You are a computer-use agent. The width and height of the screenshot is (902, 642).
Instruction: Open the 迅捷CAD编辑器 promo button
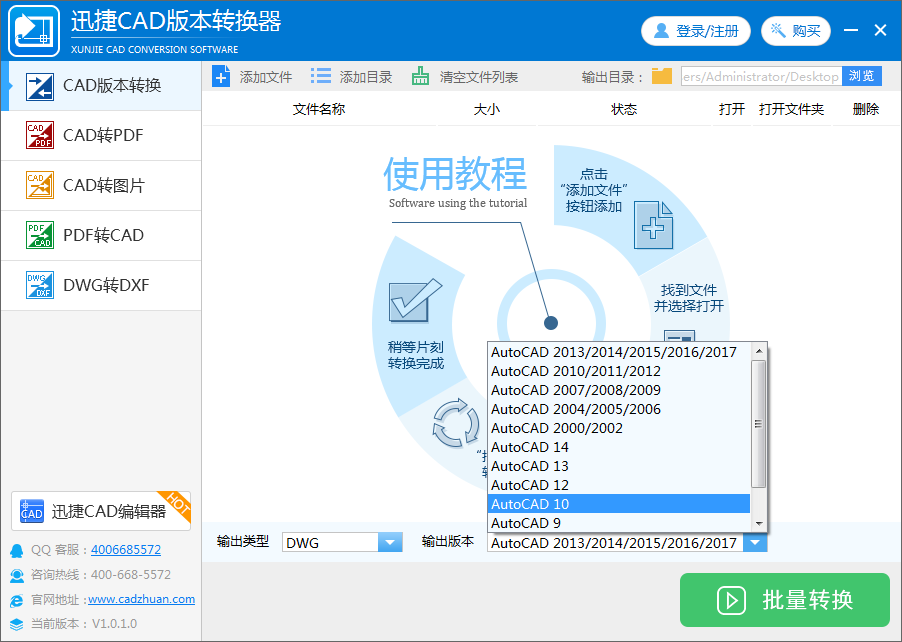coord(100,511)
